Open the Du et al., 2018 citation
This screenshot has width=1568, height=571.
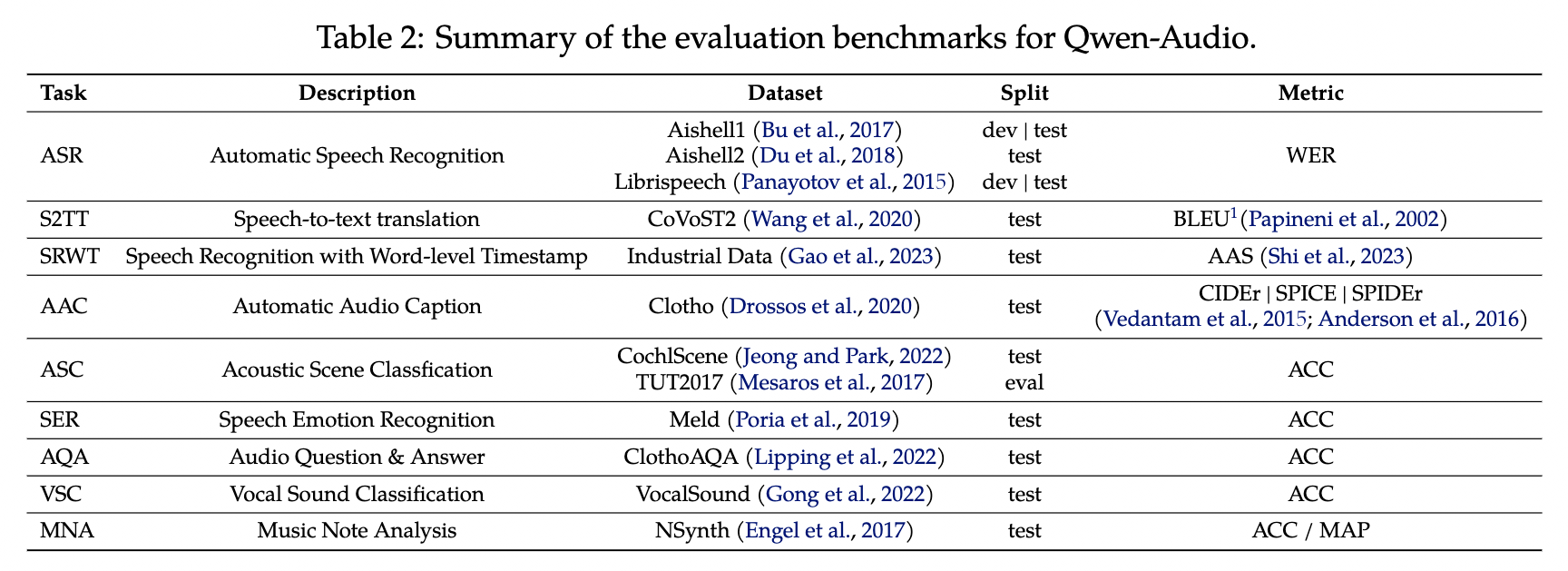point(829,155)
